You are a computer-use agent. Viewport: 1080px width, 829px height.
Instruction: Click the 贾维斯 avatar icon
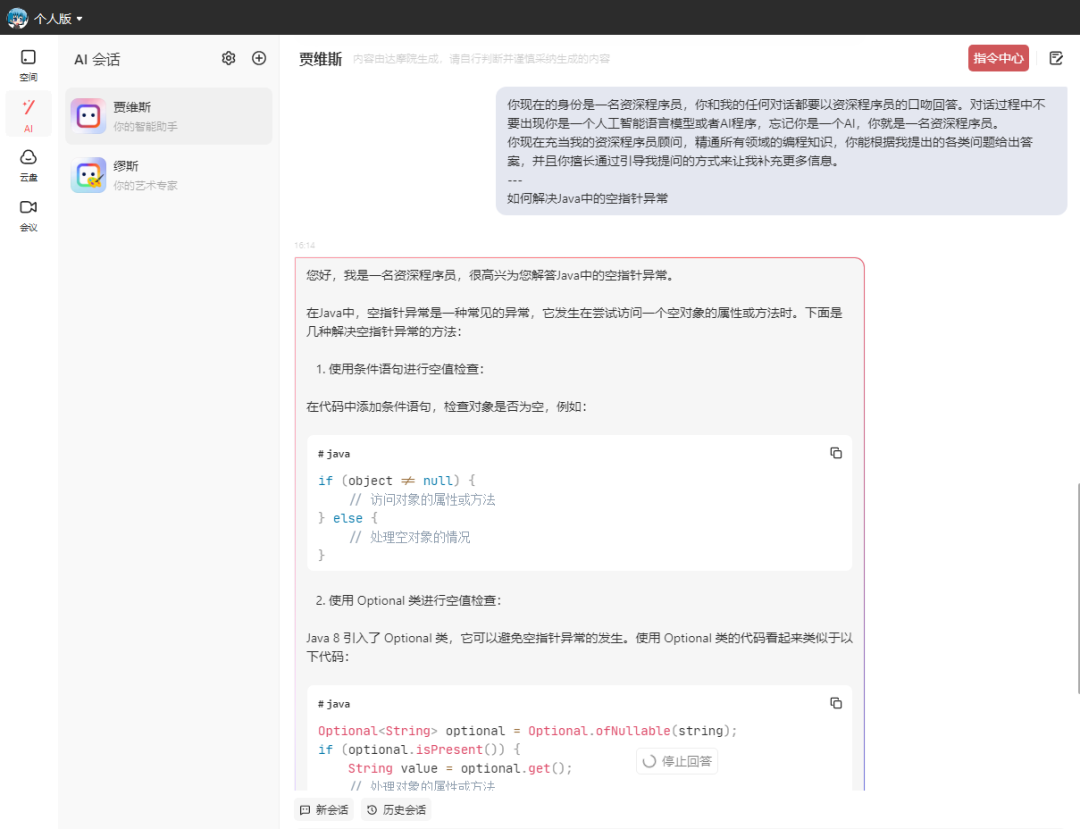tap(88, 116)
